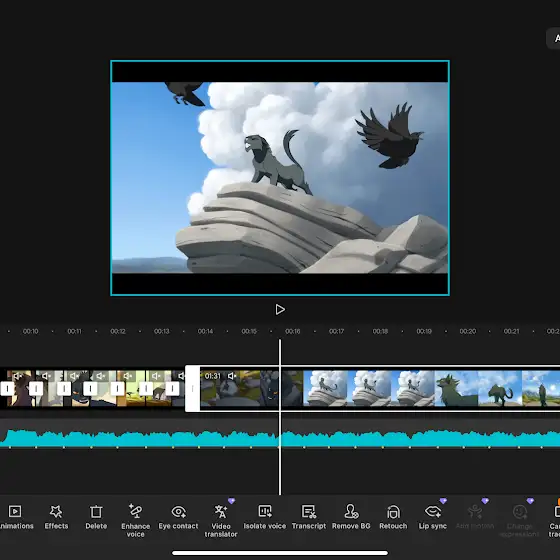Jump to 00:12 on the ruler
This screenshot has width=560, height=560.
tap(118, 331)
